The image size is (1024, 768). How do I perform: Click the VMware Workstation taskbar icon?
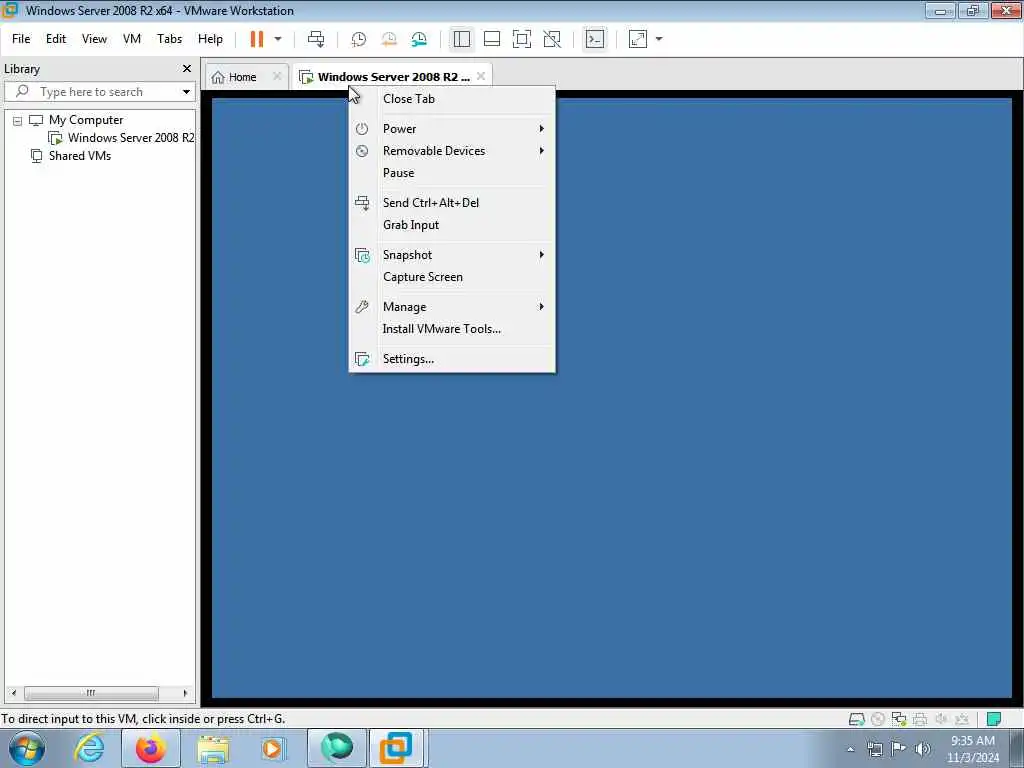[397, 748]
